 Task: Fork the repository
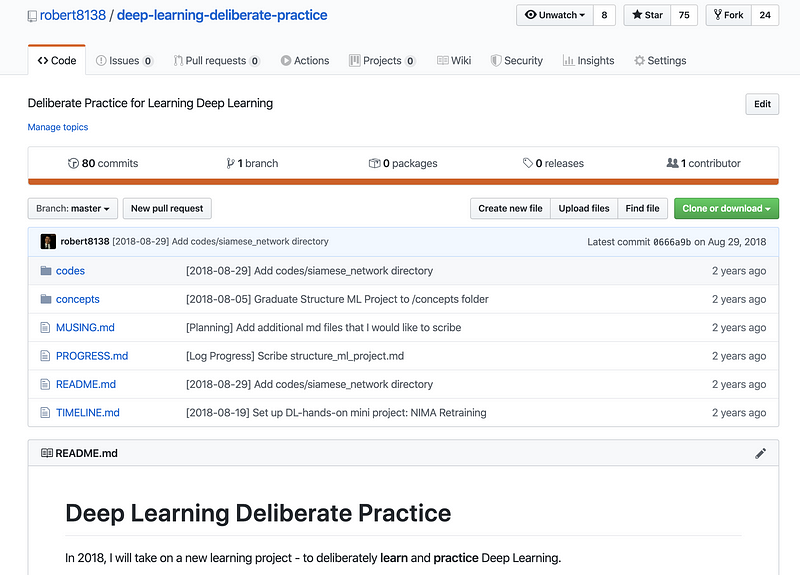(x=728, y=15)
